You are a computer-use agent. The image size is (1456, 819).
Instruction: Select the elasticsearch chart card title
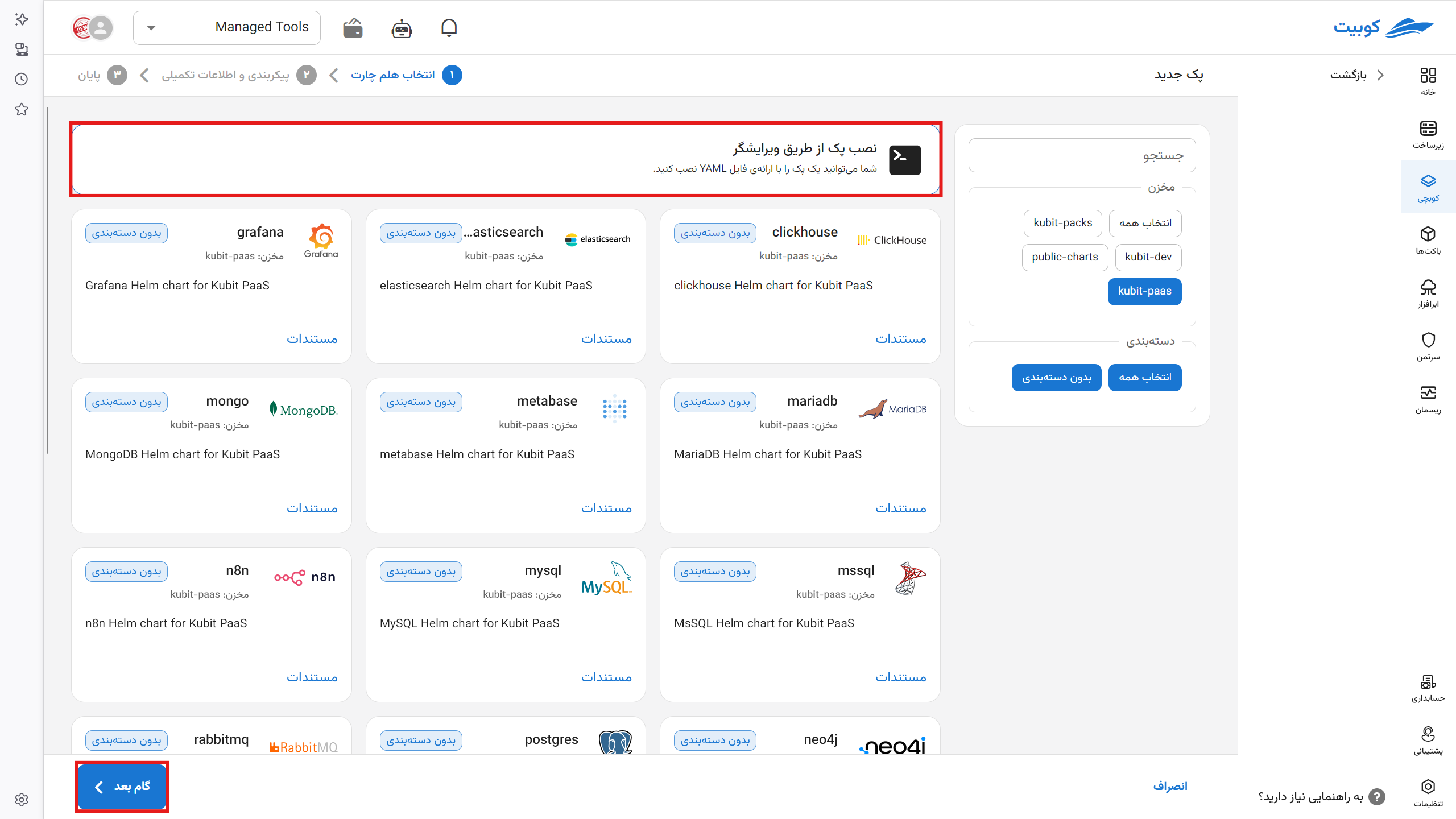[x=503, y=232]
